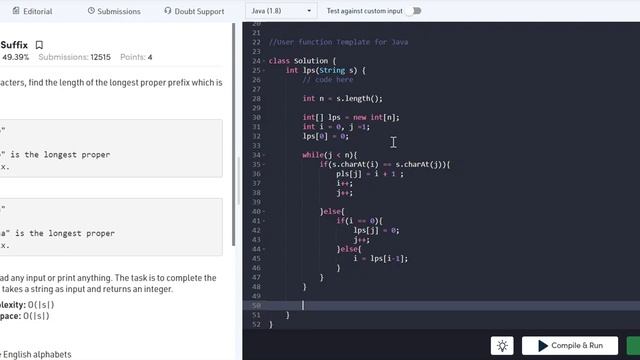Screen dimensions: 640x360
Task: Click the '49.39%' accuracy value
Action: [16, 57]
